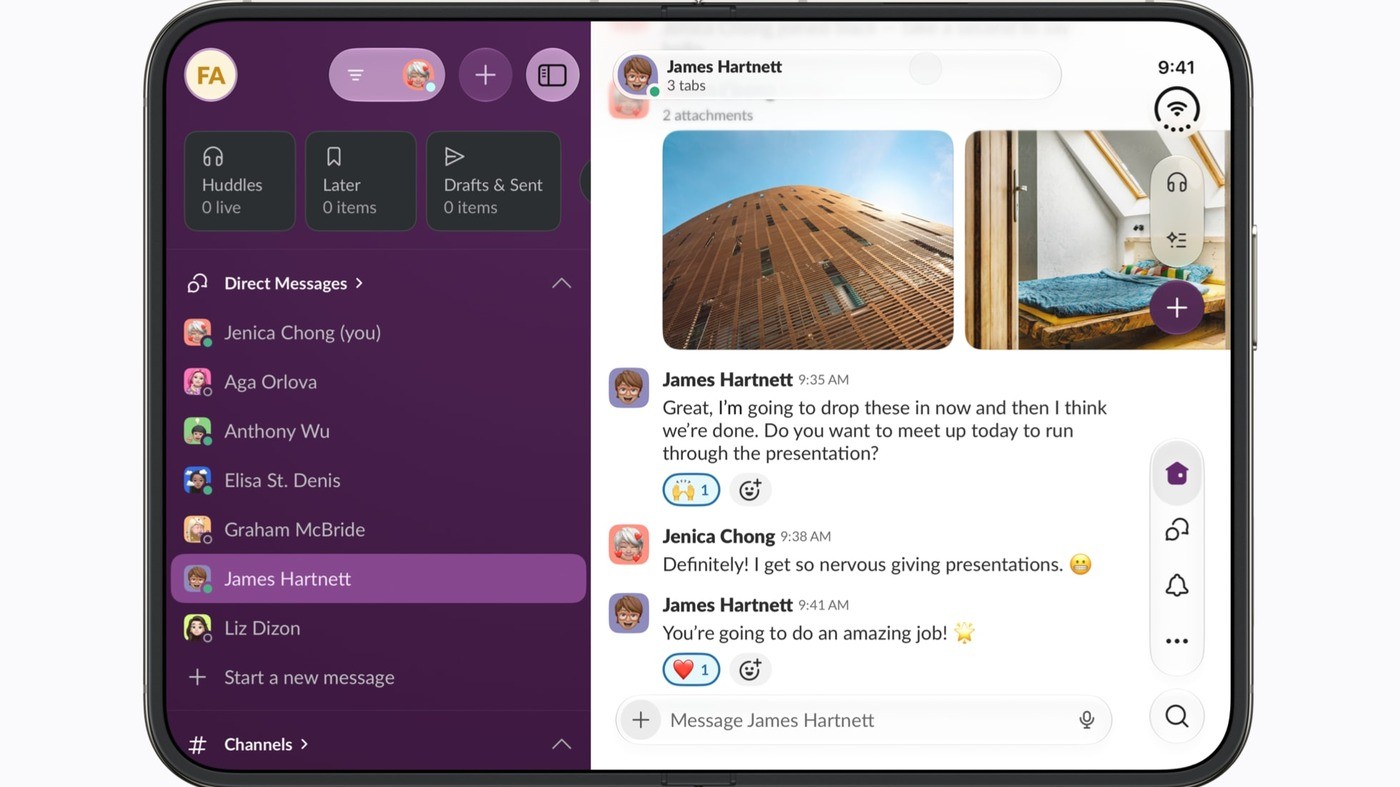Open Activity bell in navigation rail
1400x787 pixels.
(1177, 585)
